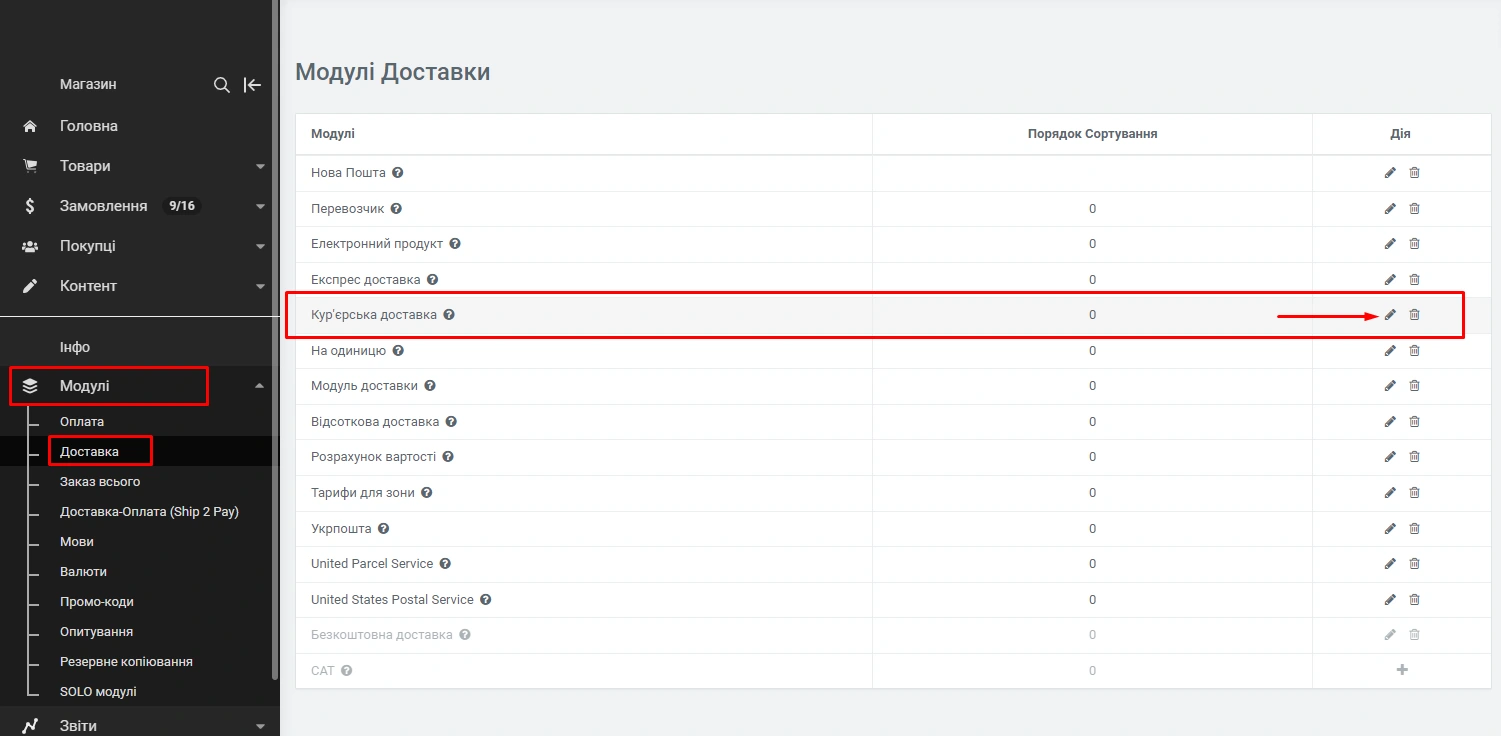Click the question mark beside Експрес доставка
Image resolution: width=1501 pixels, height=736 pixels.
[432, 280]
